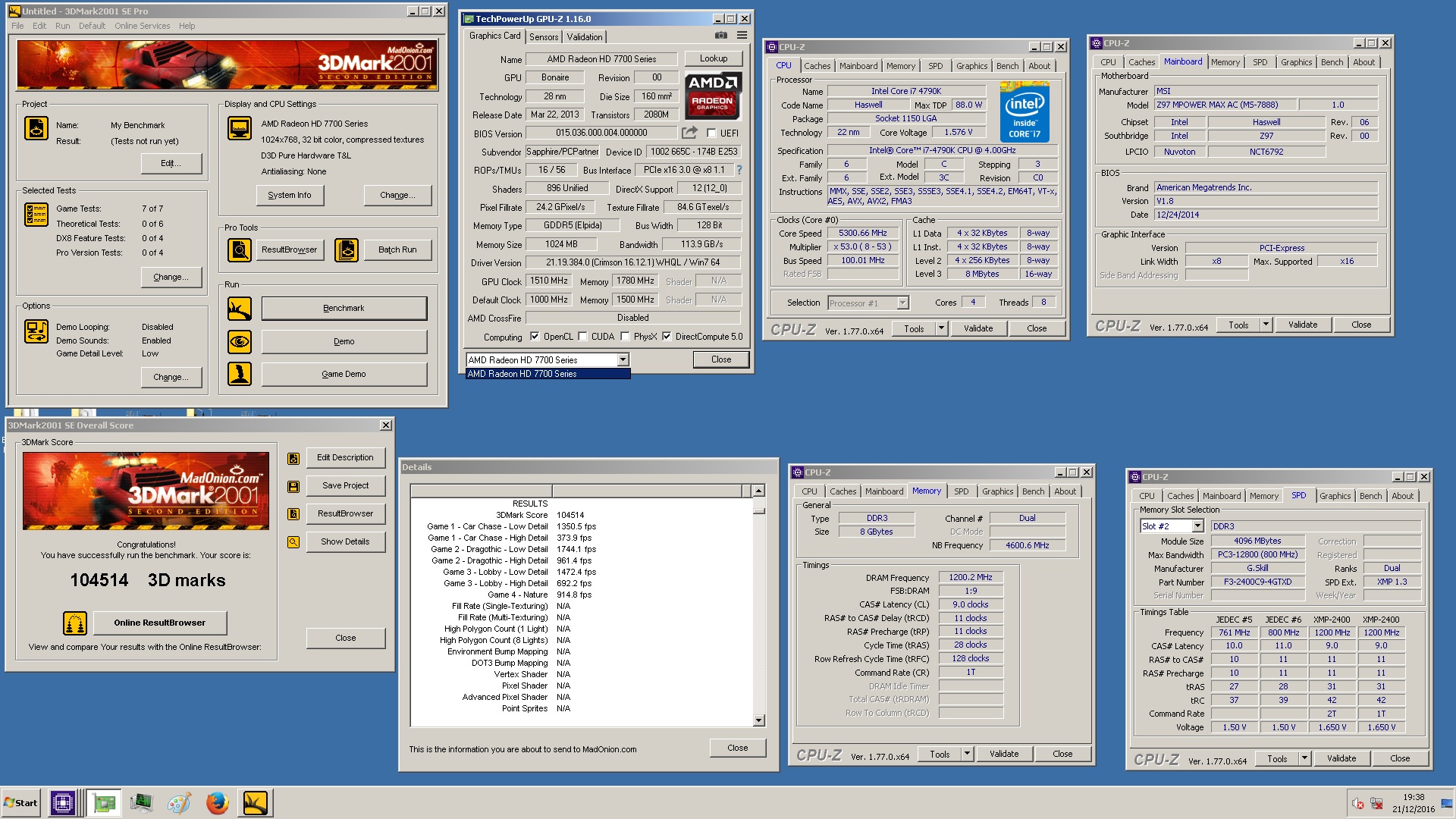Open the Paint palette taskbar icon
This screenshot has width=1456, height=819.
coord(179,803)
